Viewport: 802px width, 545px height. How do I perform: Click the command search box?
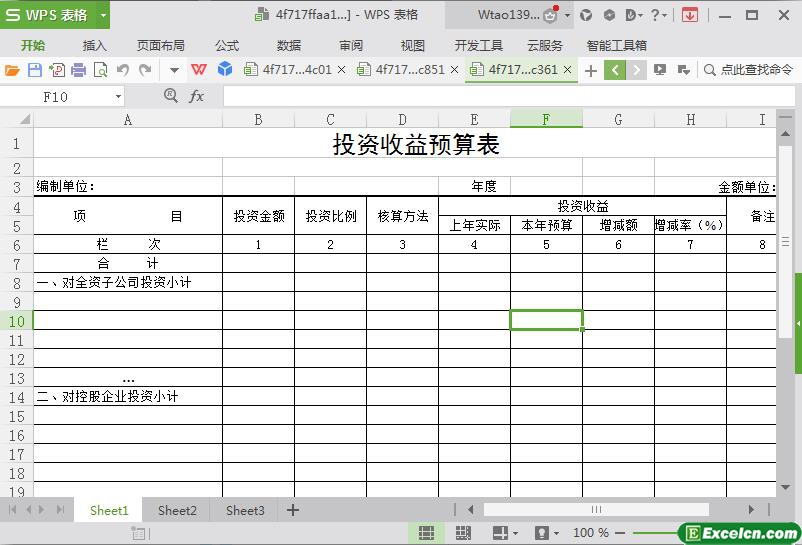click(x=748, y=70)
